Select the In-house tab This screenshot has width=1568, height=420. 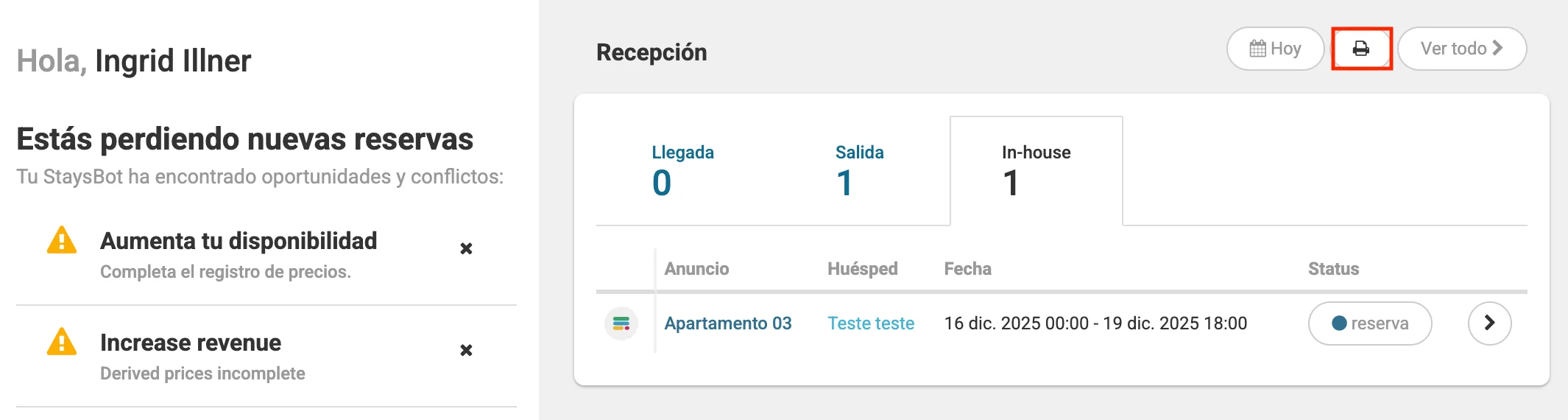coord(1036,171)
